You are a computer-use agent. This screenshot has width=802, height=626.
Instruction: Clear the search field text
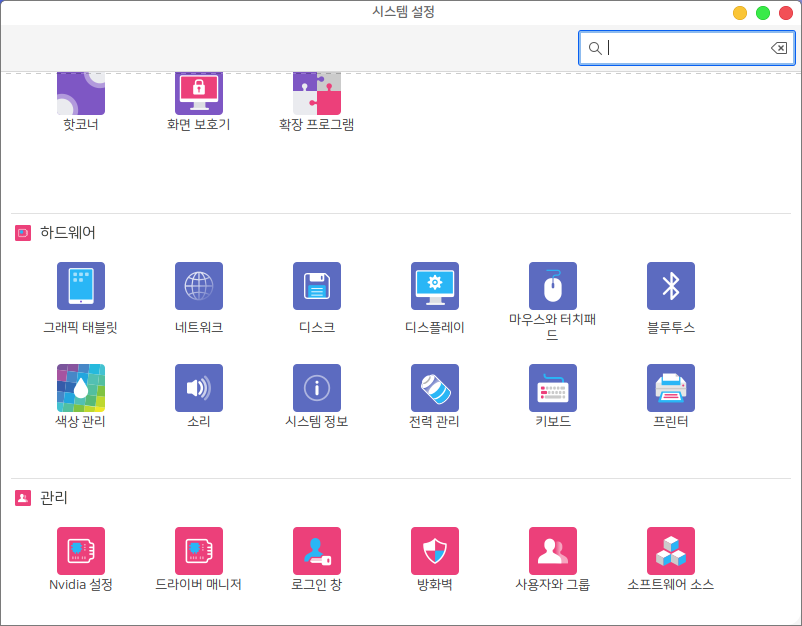click(778, 48)
